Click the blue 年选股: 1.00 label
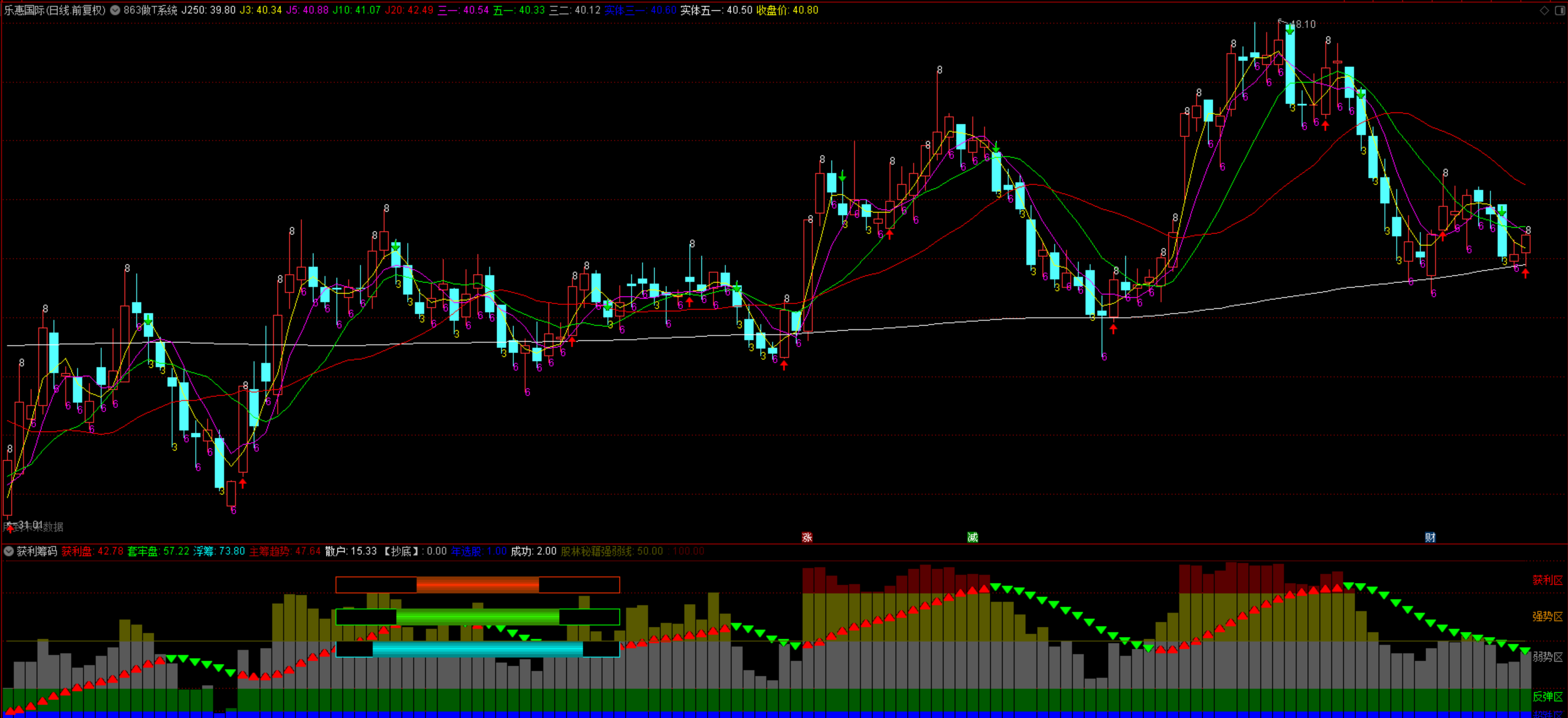1568x718 pixels. pos(479,551)
